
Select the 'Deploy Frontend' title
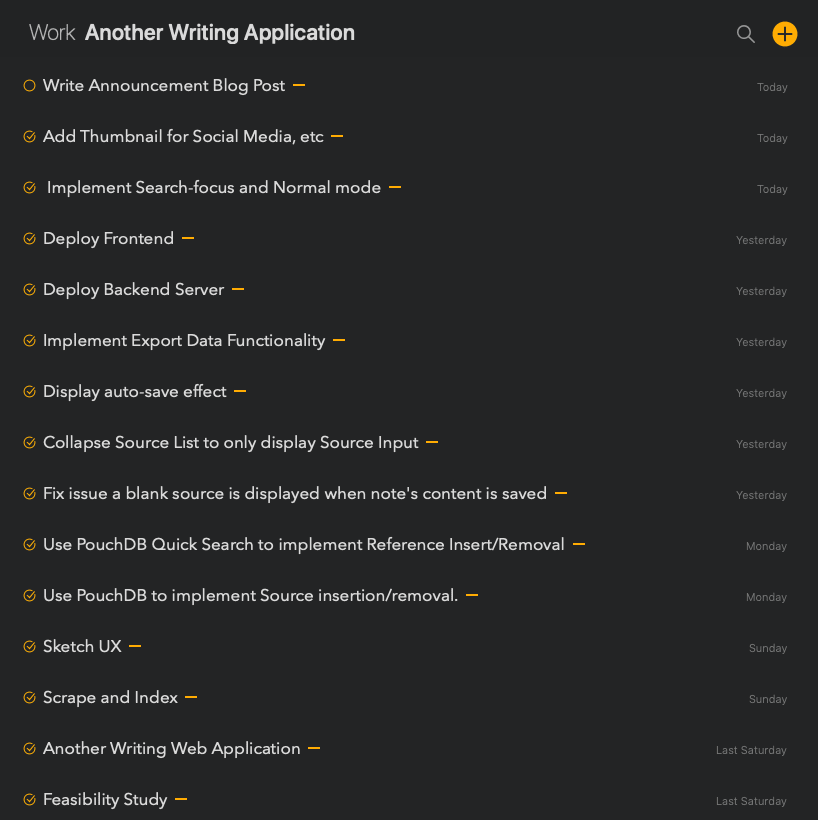(x=108, y=239)
